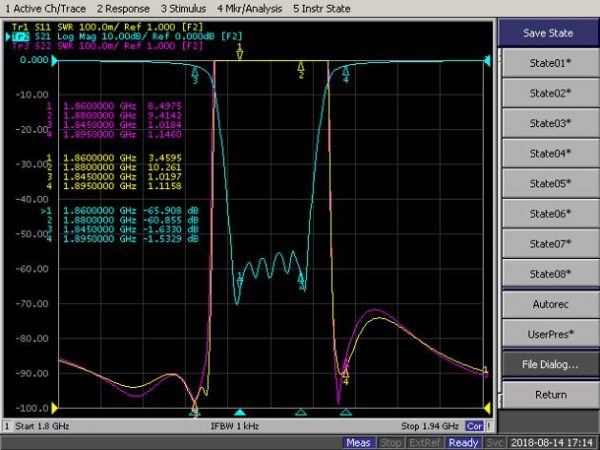Save to State01 register

(550, 63)
